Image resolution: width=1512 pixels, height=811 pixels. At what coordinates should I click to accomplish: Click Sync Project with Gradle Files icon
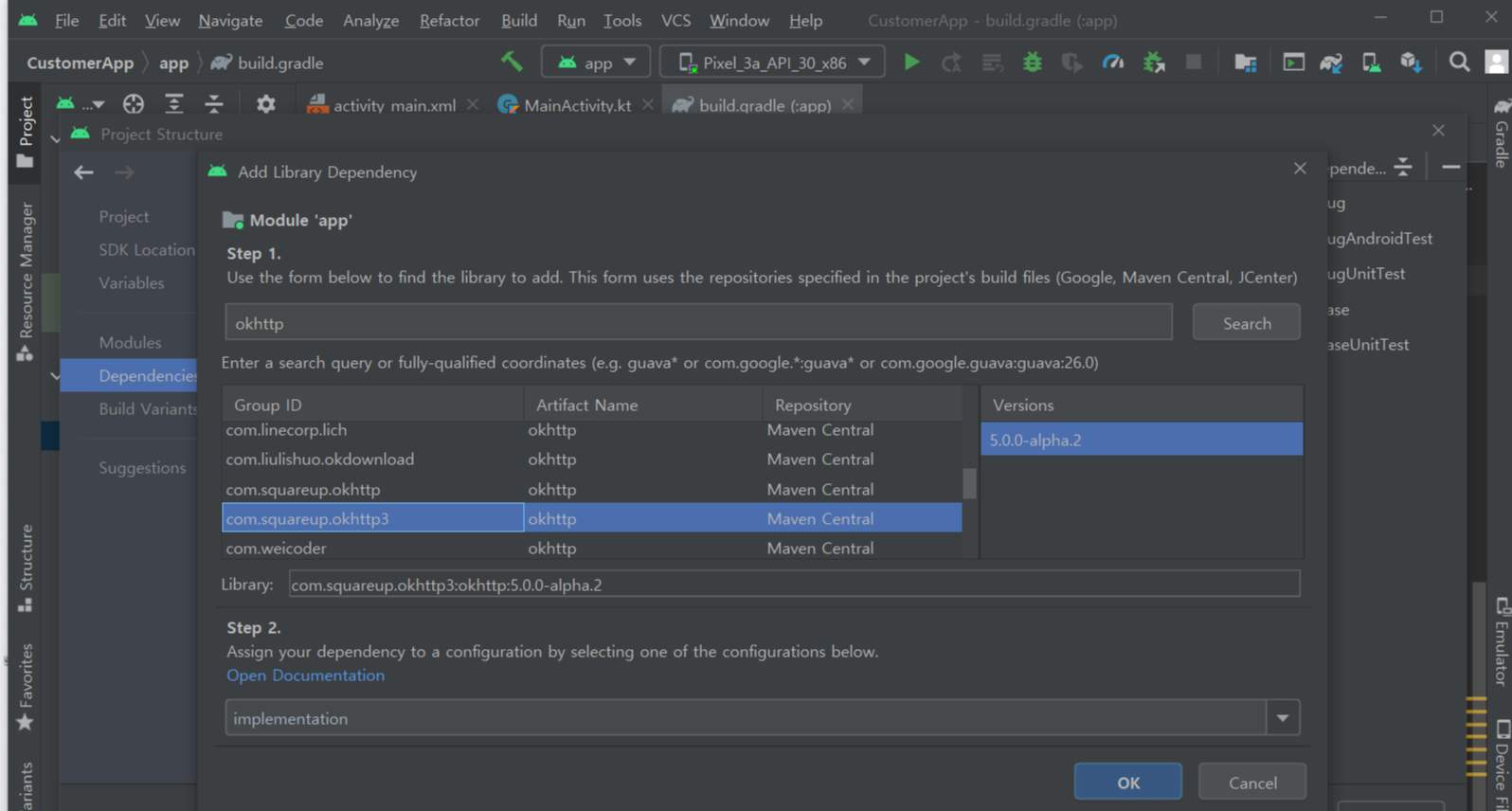pos(1331,63)
